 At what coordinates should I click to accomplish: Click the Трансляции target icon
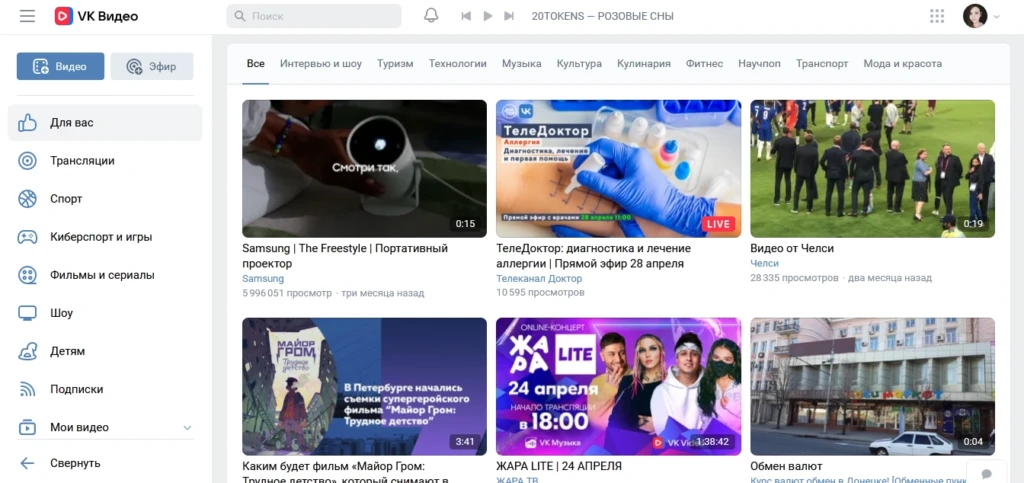[x=27, y=161]
